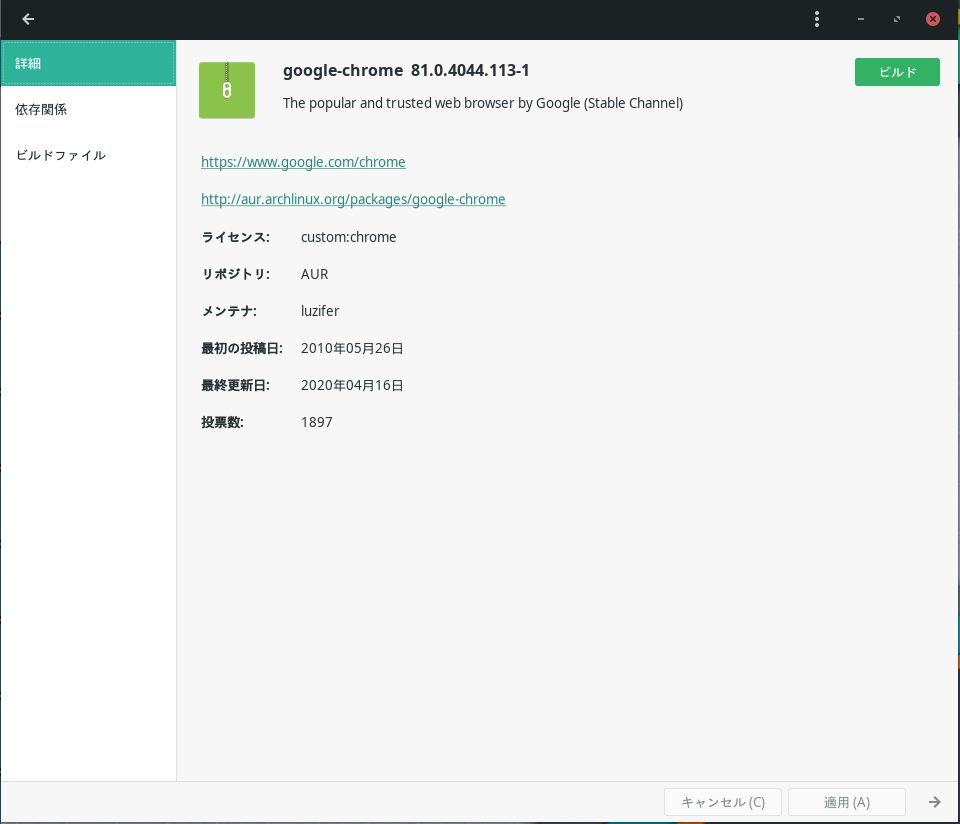
Task: Click the 最終更新日 label
Action: tap(235, 385)
